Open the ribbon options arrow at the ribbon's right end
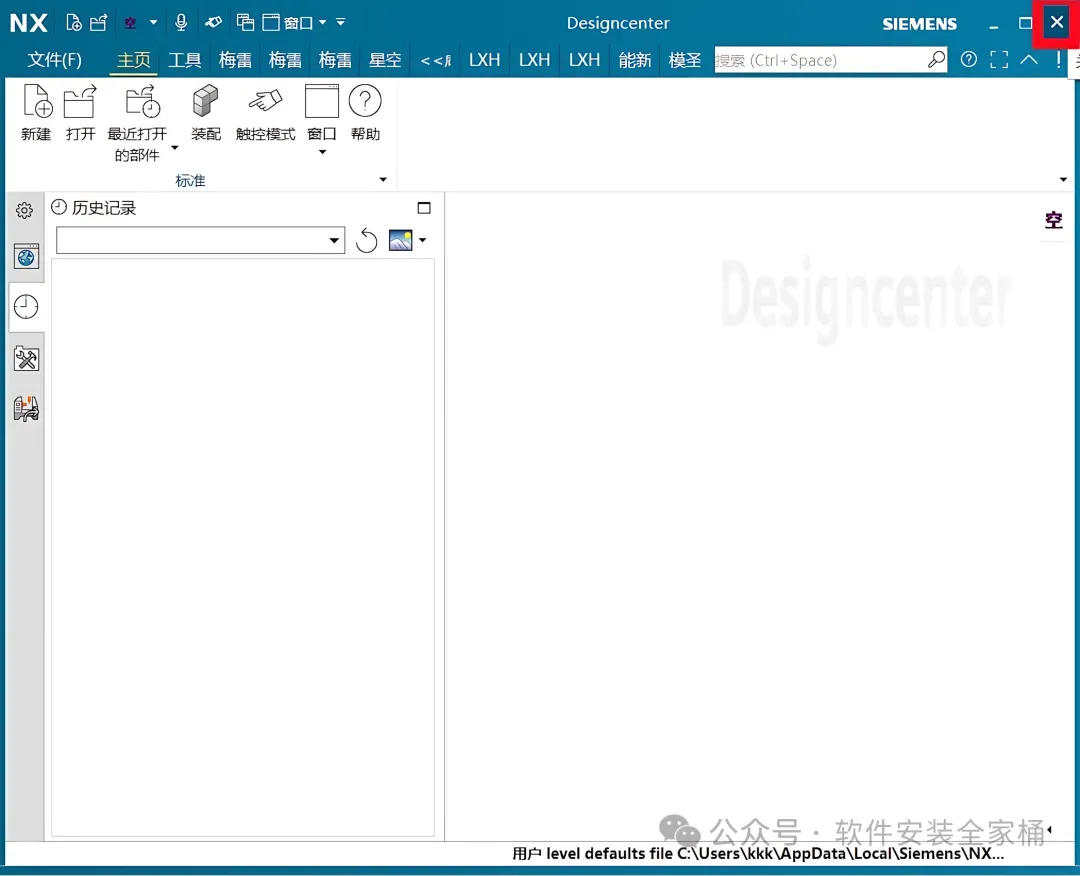1080x876 pixels. click(1063, 180)
